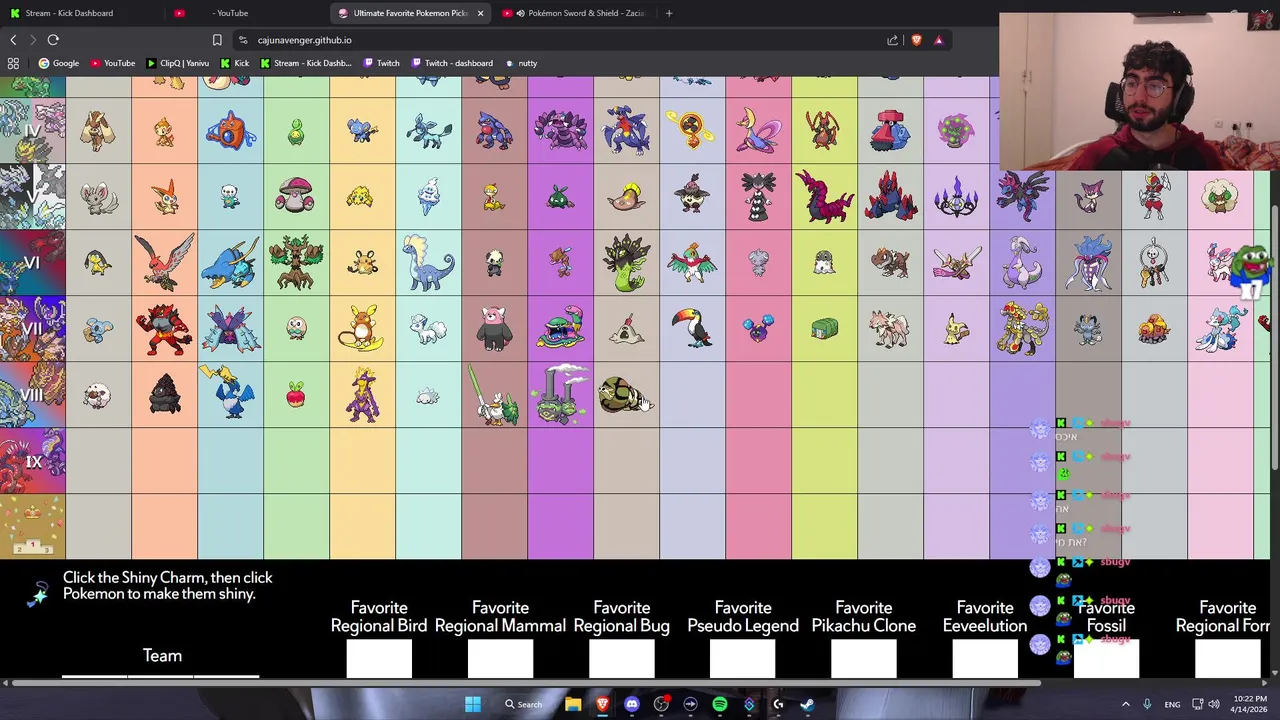The width and height of the screenshot is (1280, 720).
Task: Open the Twitch - dashboard bookmark
Action: click(452, 63)
